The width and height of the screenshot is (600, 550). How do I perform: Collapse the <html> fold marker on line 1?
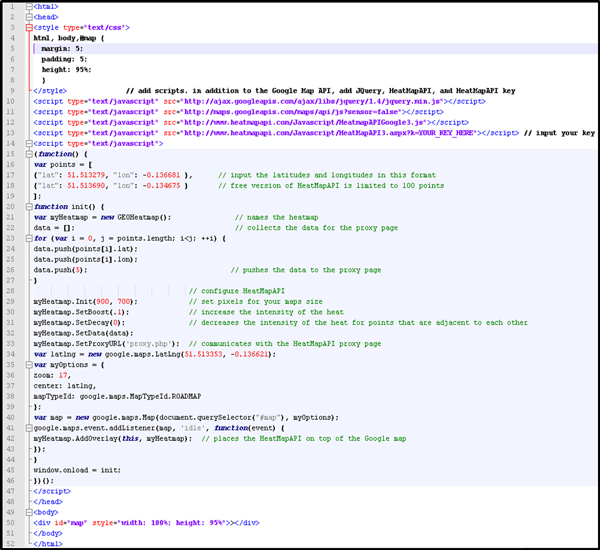[x=29, y=7]
